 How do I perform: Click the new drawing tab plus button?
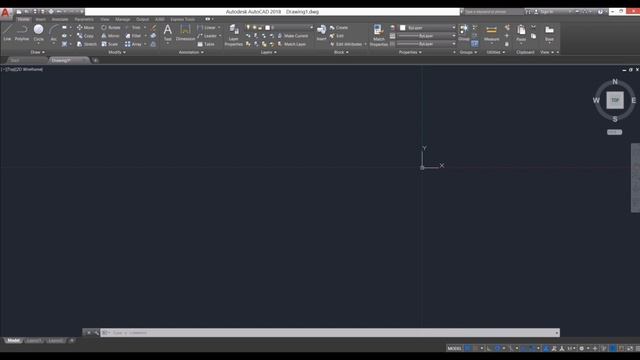coord(95,60)
